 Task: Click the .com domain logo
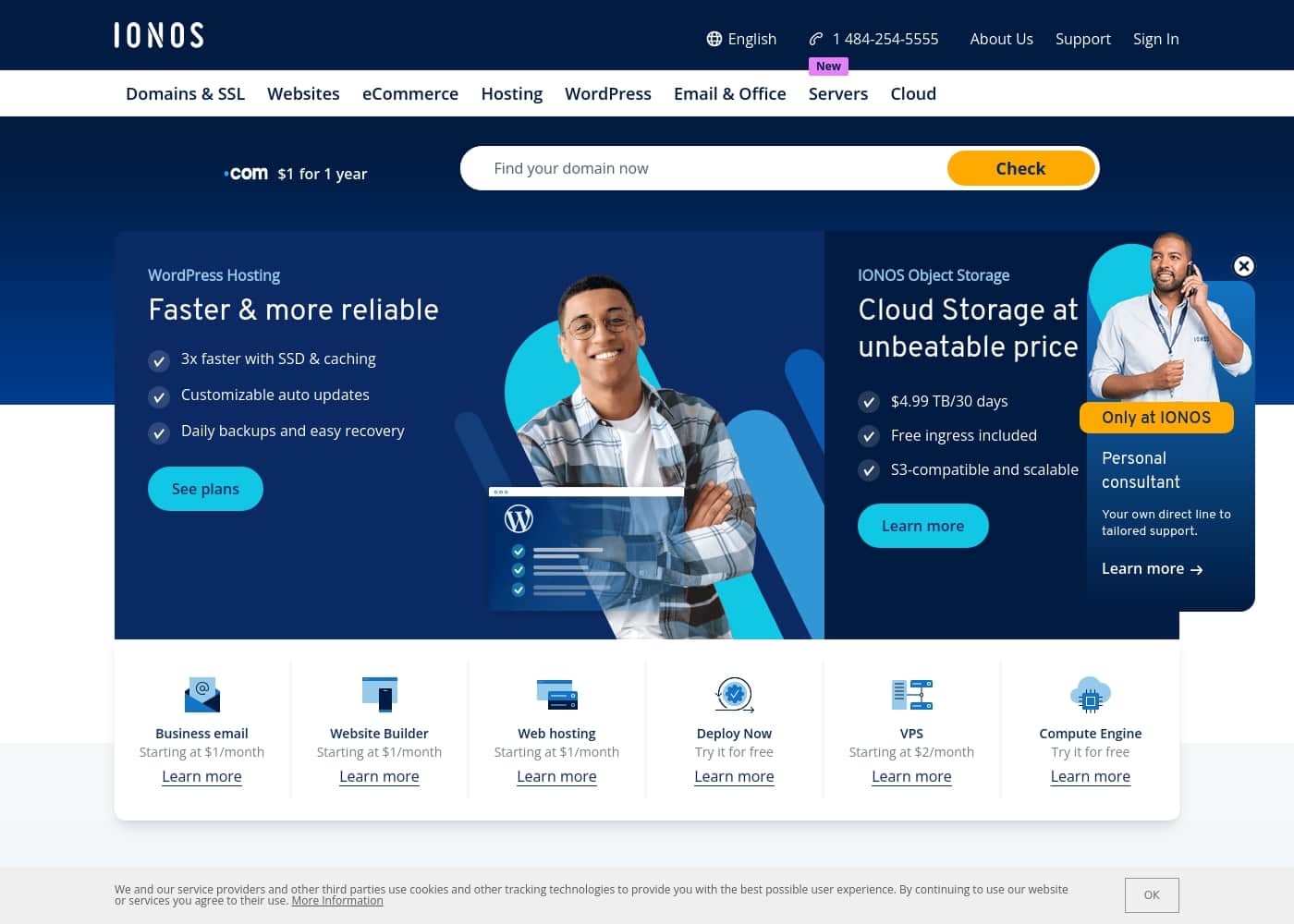click(246, 174)
